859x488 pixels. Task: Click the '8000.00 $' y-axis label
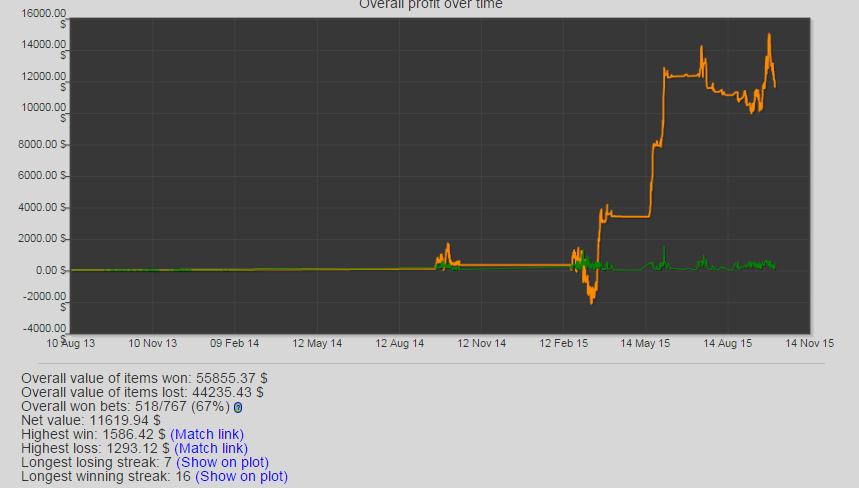[x=43, y=145]
